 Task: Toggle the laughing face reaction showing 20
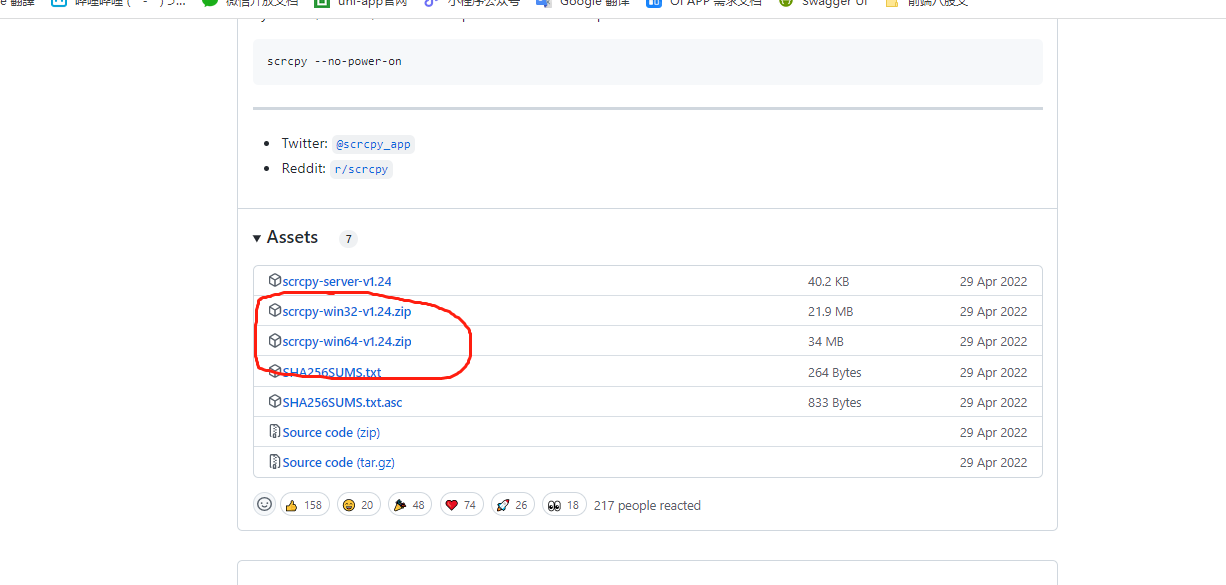pyautogui.click(x=359, y=505)
